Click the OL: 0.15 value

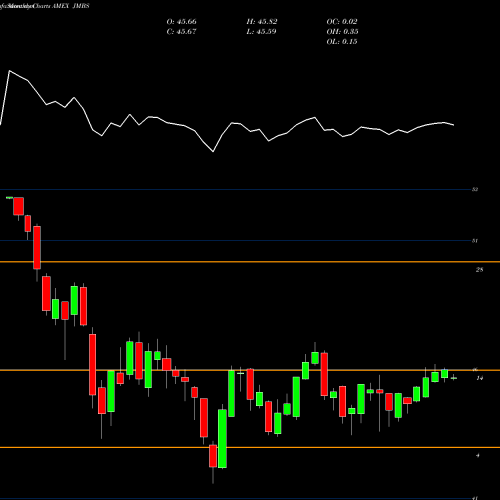click(x=342, y=42)
